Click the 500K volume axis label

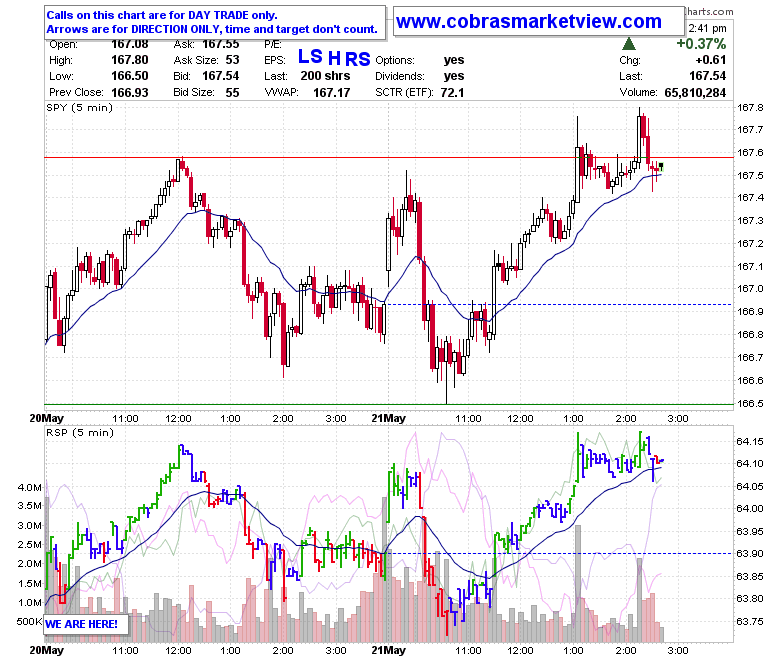tap(29, 621)
